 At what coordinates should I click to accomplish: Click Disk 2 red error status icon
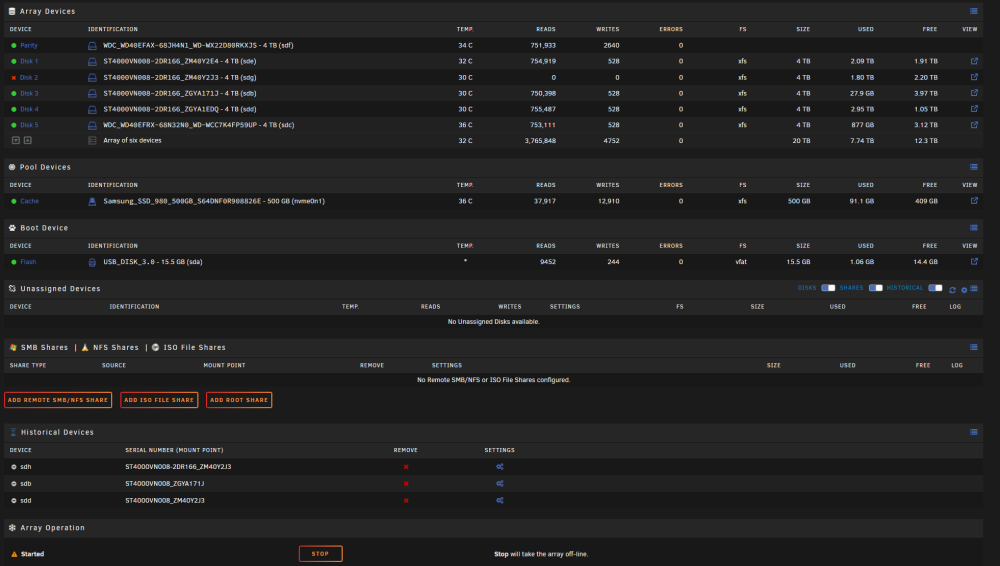(13, 78)
